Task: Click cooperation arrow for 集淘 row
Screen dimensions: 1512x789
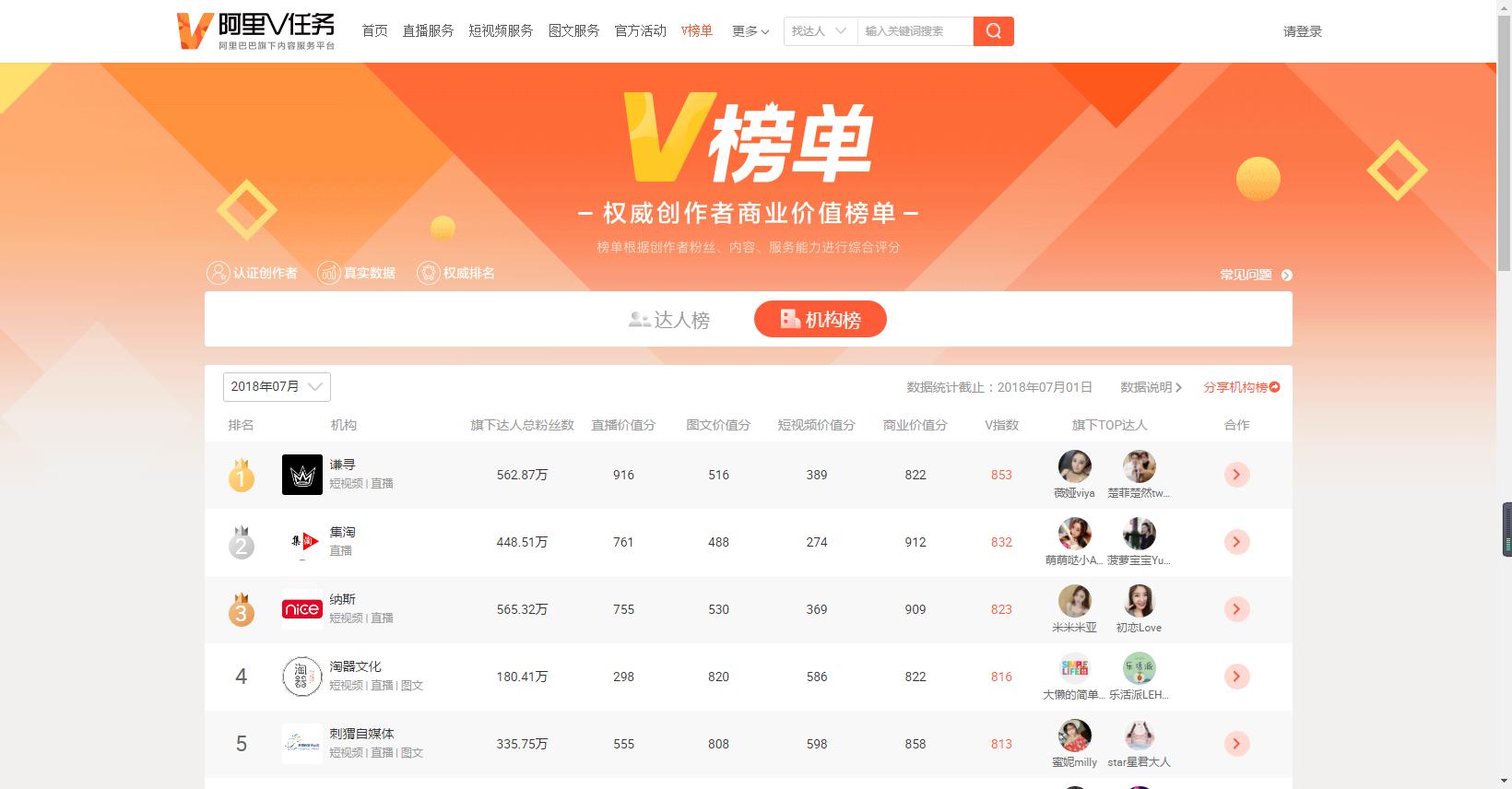Action: click(1236, 542)
